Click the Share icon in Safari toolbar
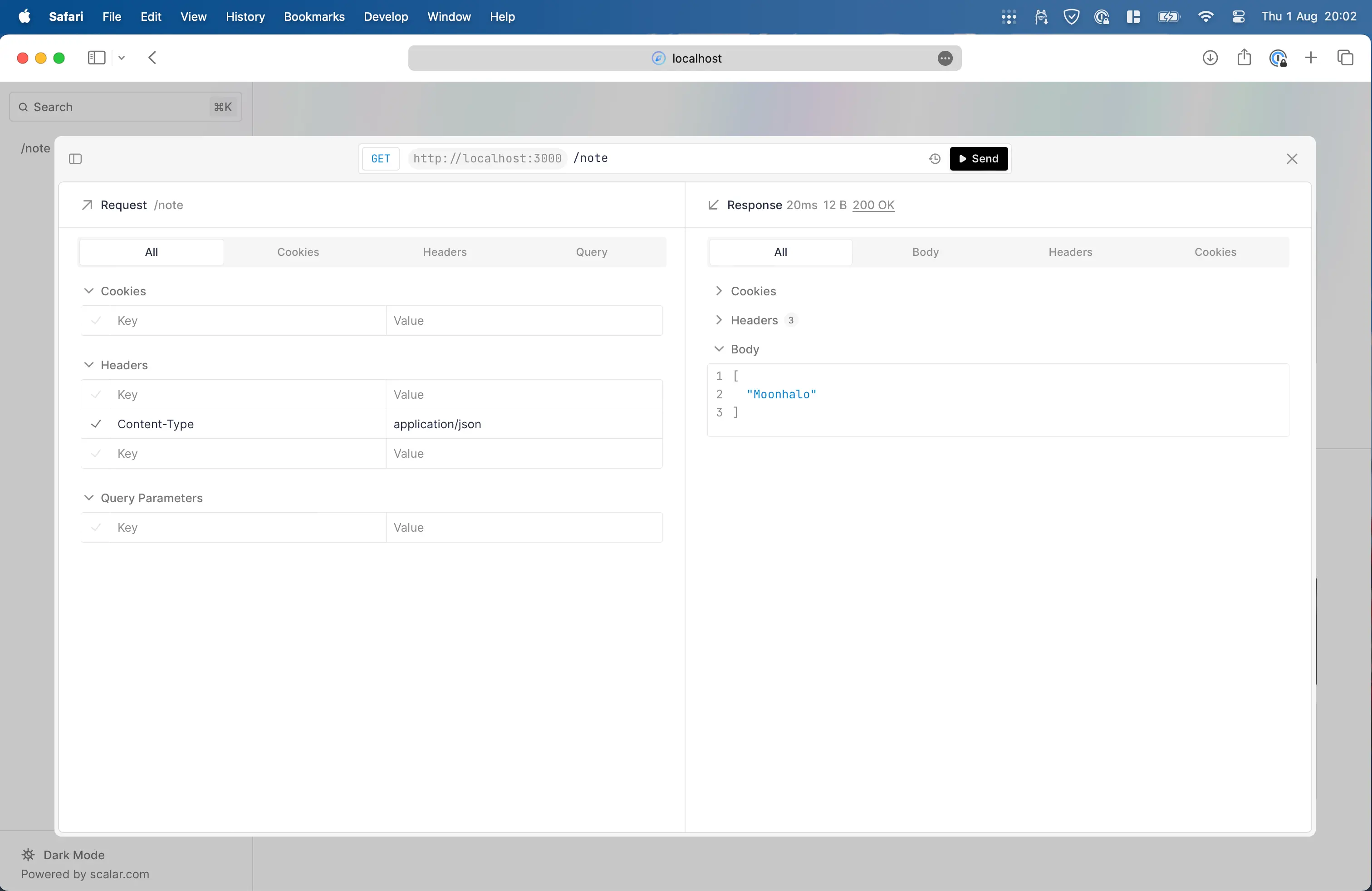 (1244, 58)
